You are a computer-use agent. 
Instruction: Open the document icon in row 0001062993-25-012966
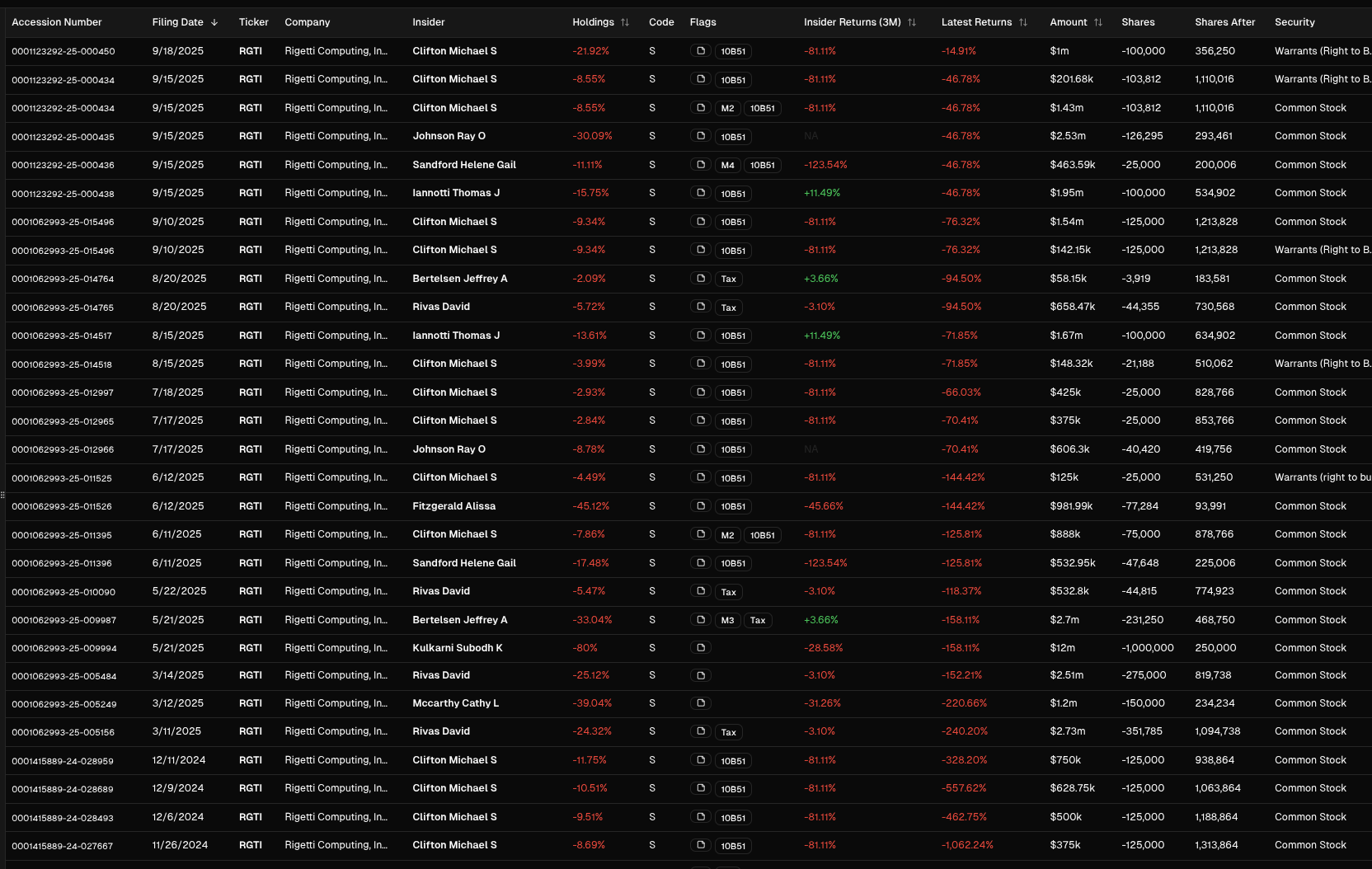(x=700, y=449)
